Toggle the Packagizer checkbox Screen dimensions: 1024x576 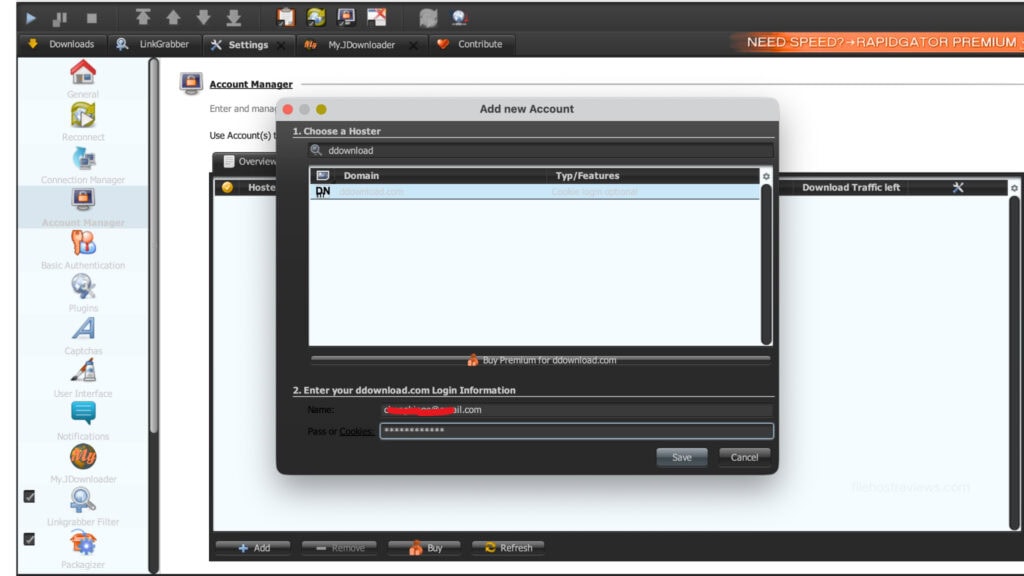(29, 539)
